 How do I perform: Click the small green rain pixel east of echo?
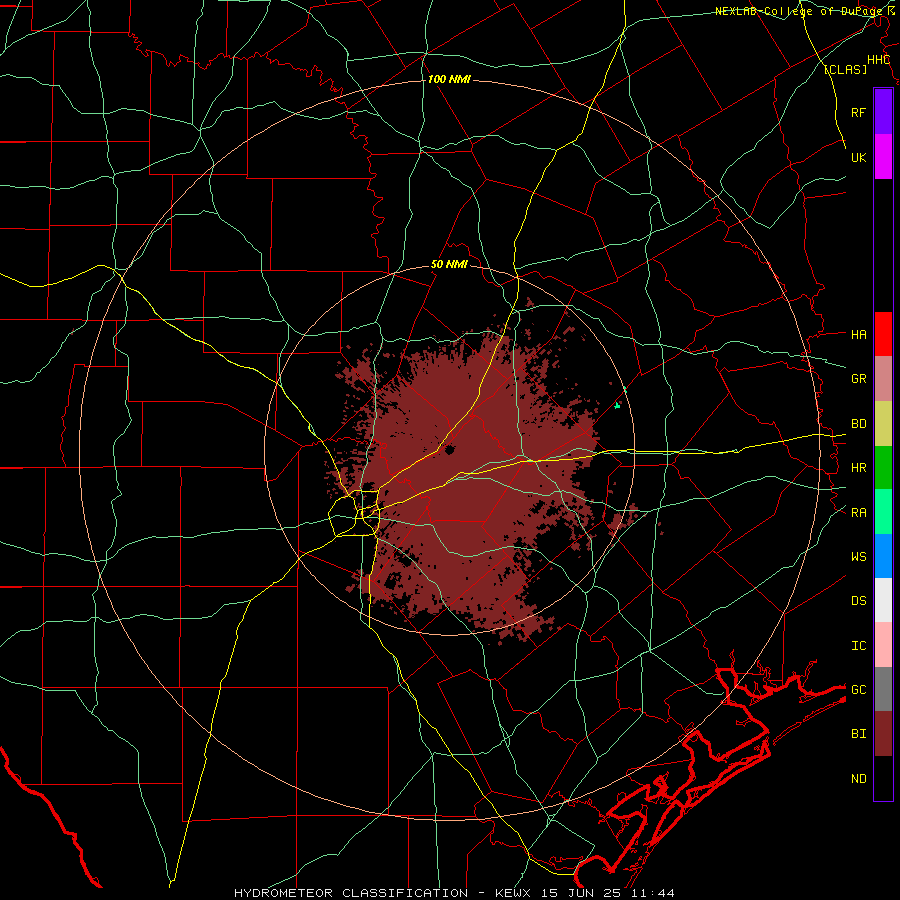tap(617, 405)
